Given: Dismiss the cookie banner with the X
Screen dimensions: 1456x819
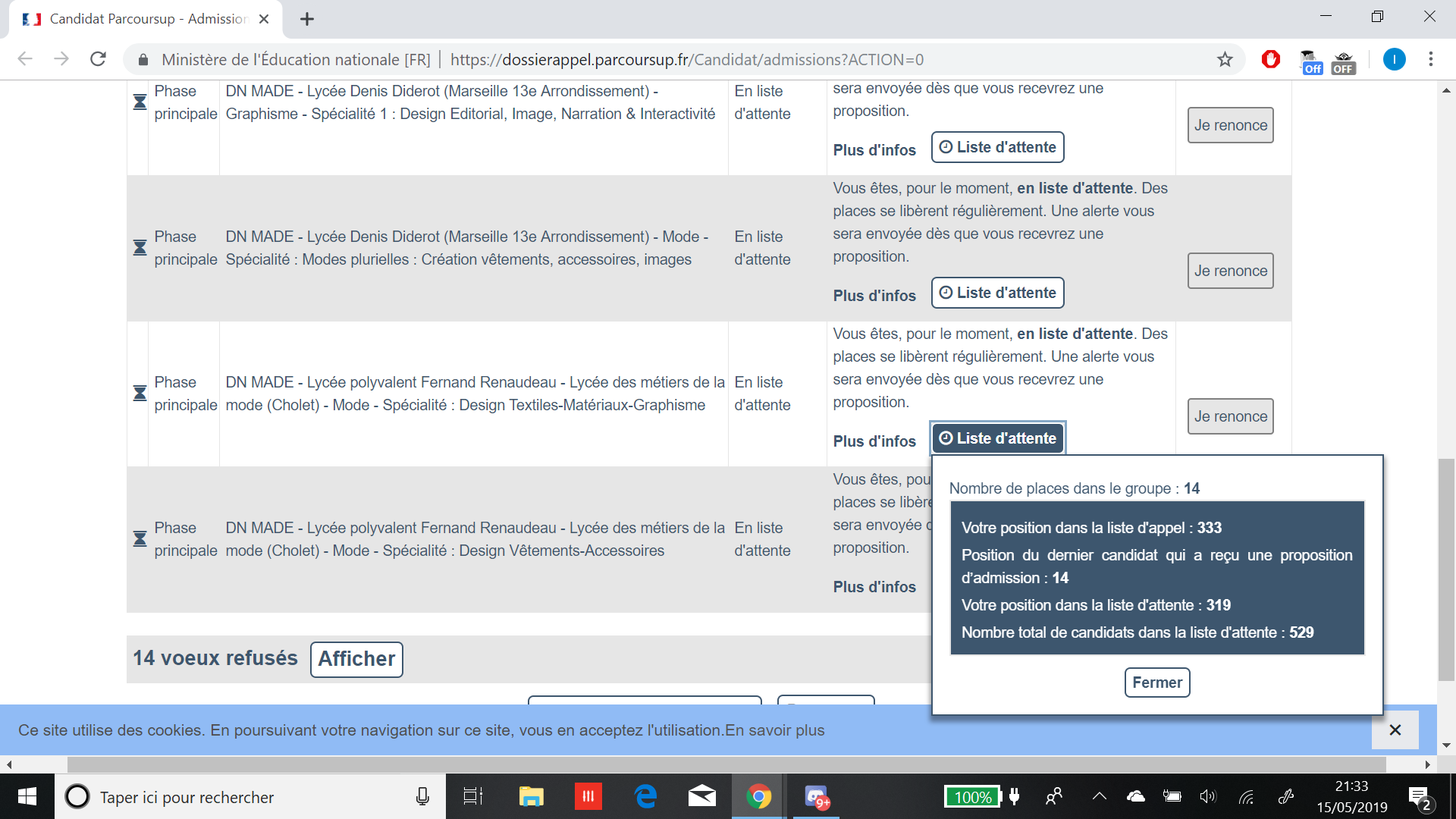Looking at the screenshot, I should point(1395,730).
